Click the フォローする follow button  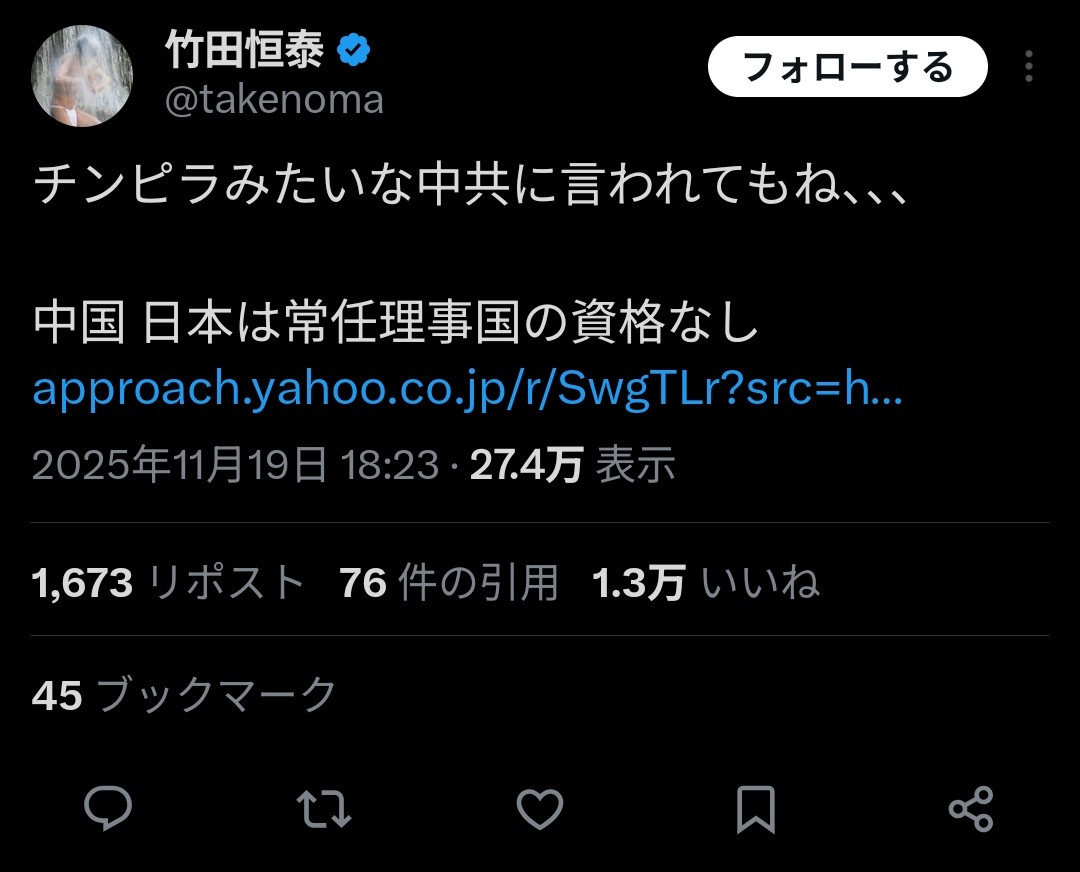(848, 67)
